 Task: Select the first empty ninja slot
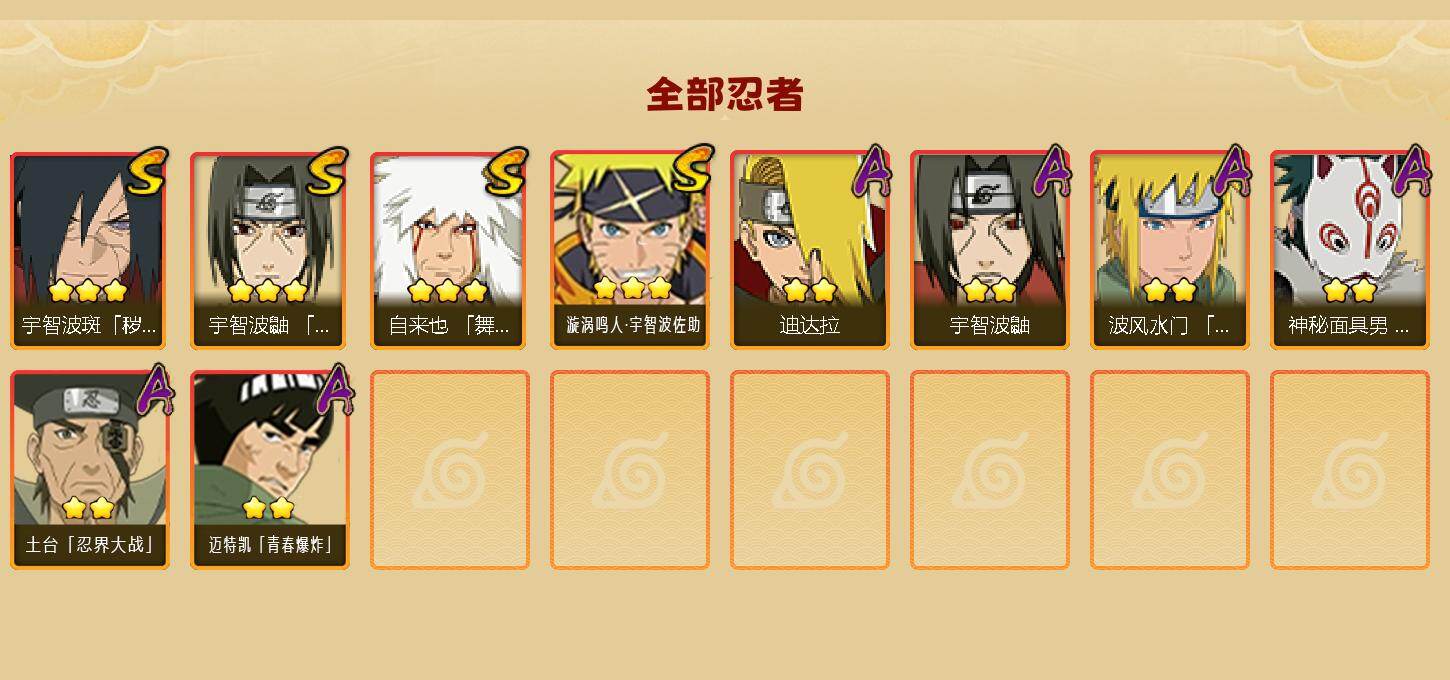pyautogui.click(x=450, y=470)
